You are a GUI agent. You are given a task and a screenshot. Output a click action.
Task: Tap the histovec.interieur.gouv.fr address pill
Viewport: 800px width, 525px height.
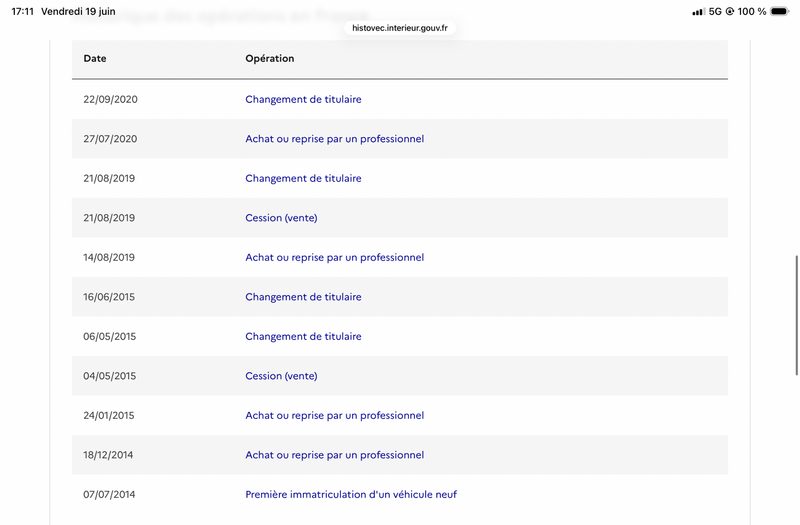[x=400, y=28]
